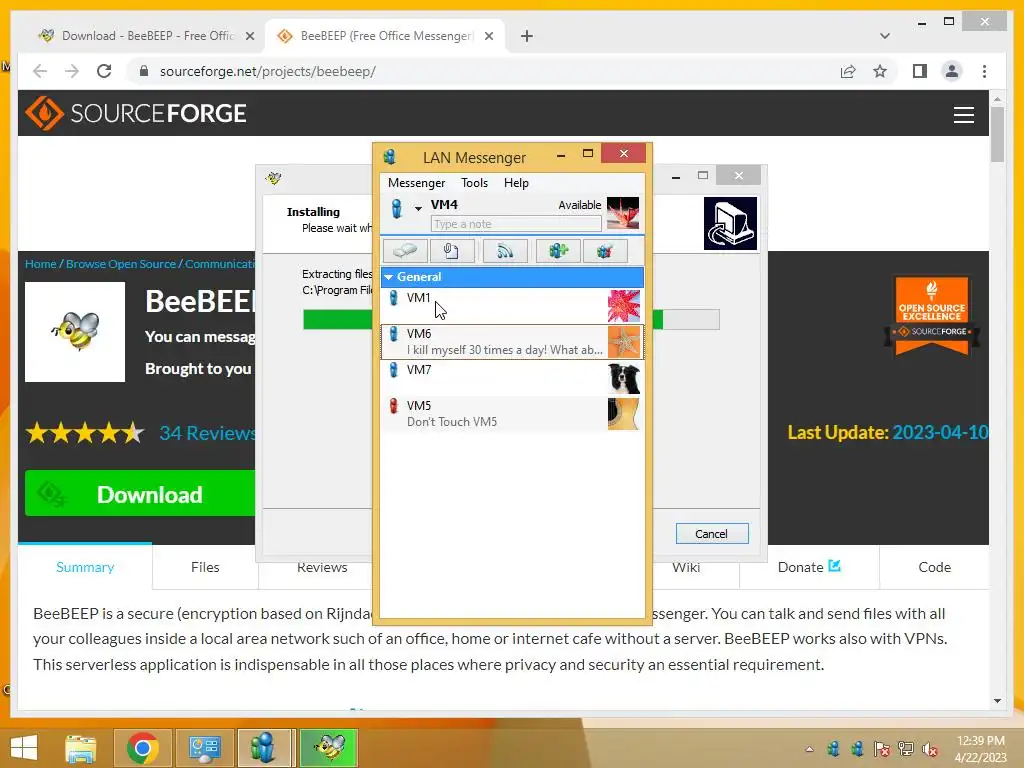
Task: Open the Chrome profile avatar
Action: pos(952,71)
